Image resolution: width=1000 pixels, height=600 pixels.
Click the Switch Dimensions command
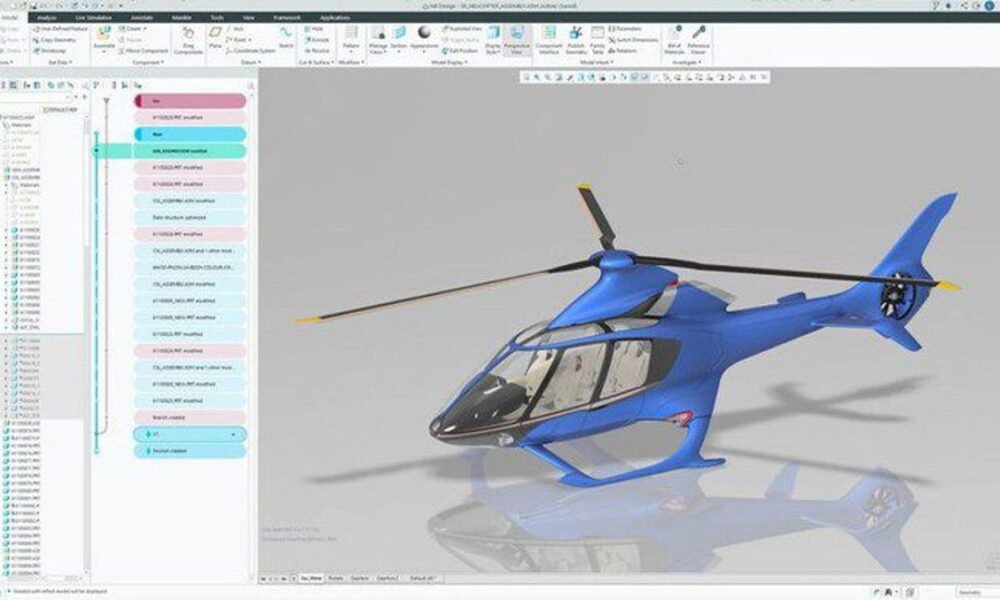(x=633, y=40)
